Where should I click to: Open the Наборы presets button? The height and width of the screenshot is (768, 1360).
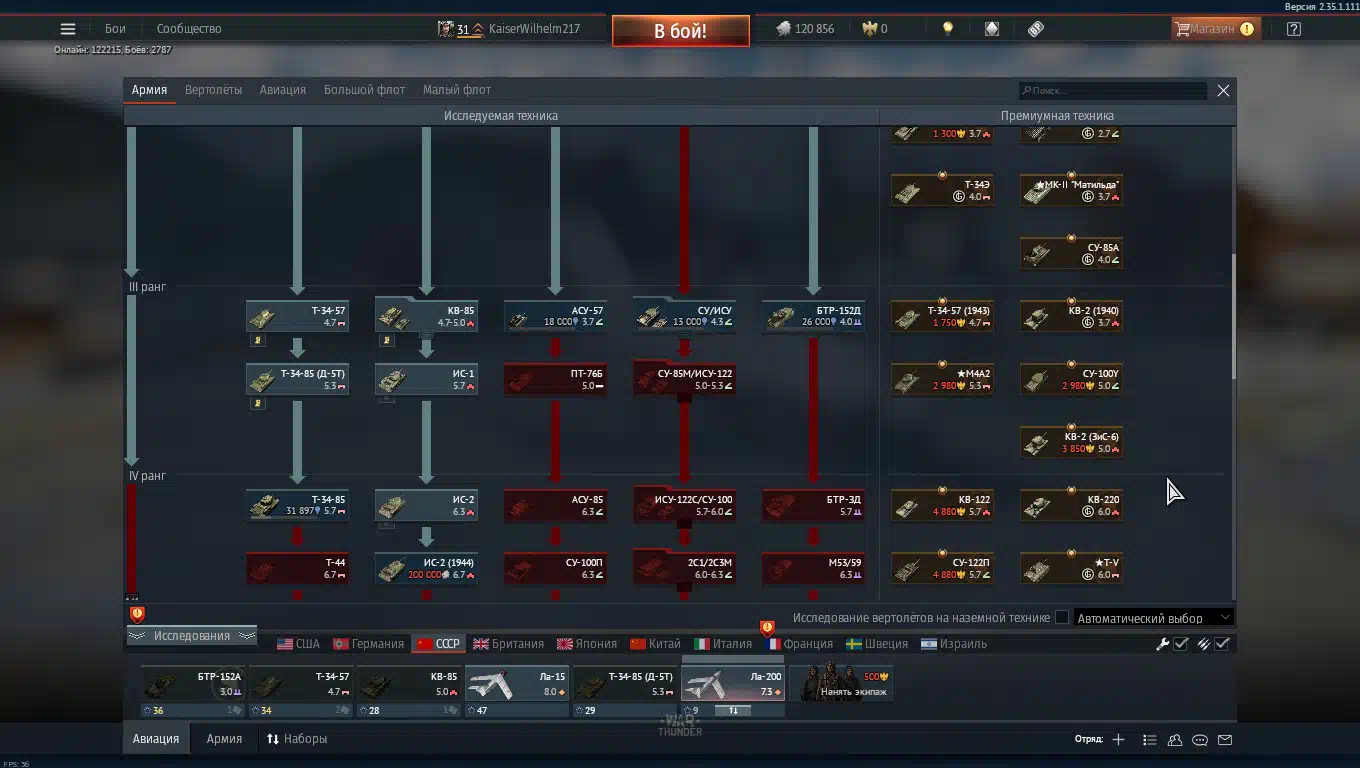pyautogui.click(x=297, y=739)
